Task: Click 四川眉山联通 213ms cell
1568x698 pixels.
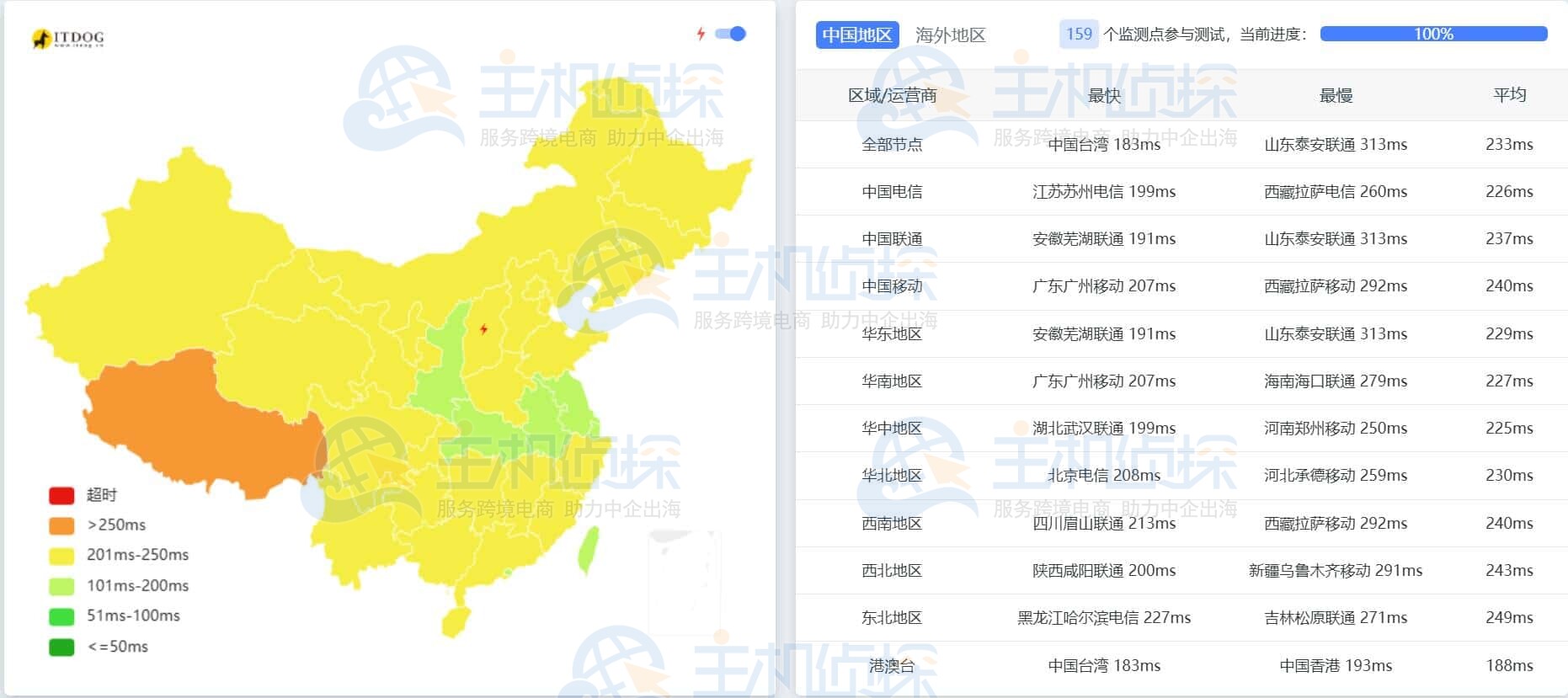Action: click(x=1104, y=523)
